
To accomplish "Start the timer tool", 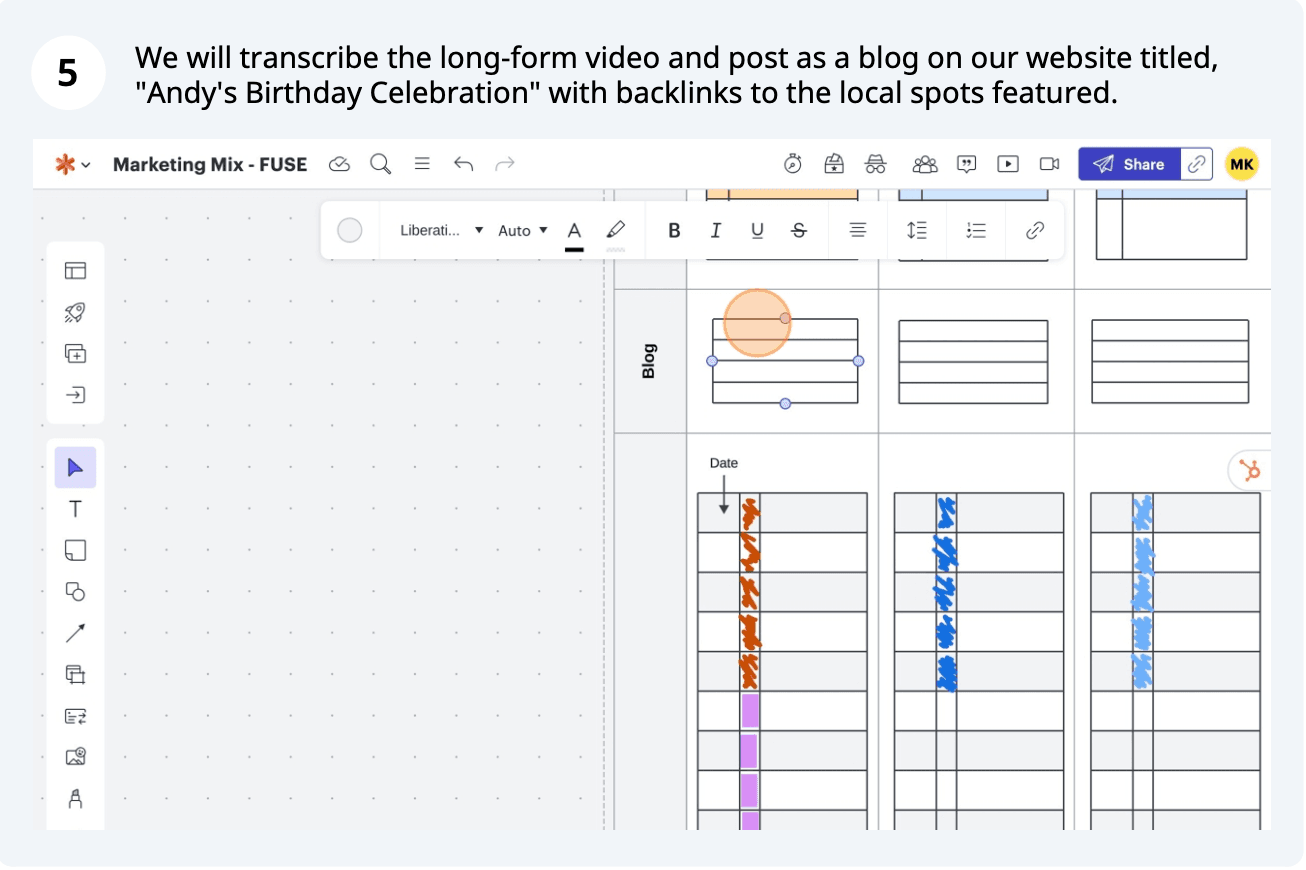I will (793, 164).
